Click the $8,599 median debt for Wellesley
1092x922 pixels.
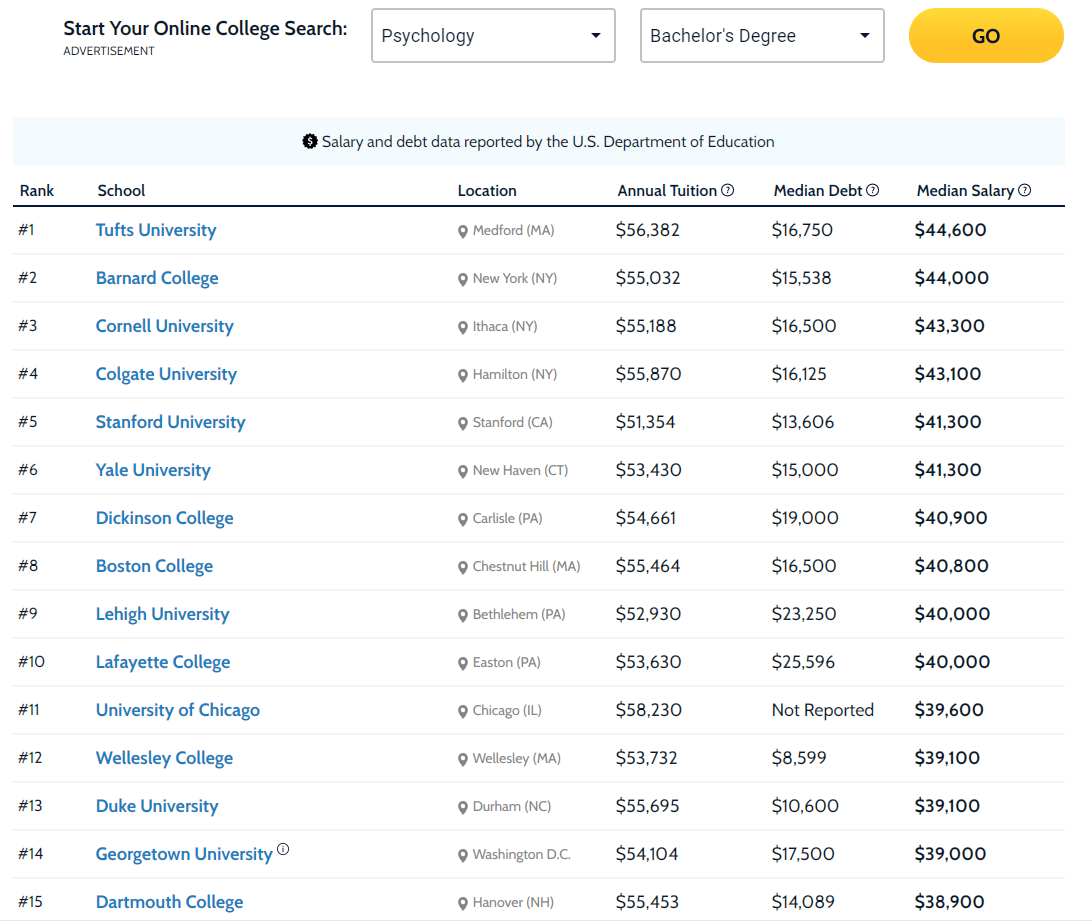coord(799,758)
